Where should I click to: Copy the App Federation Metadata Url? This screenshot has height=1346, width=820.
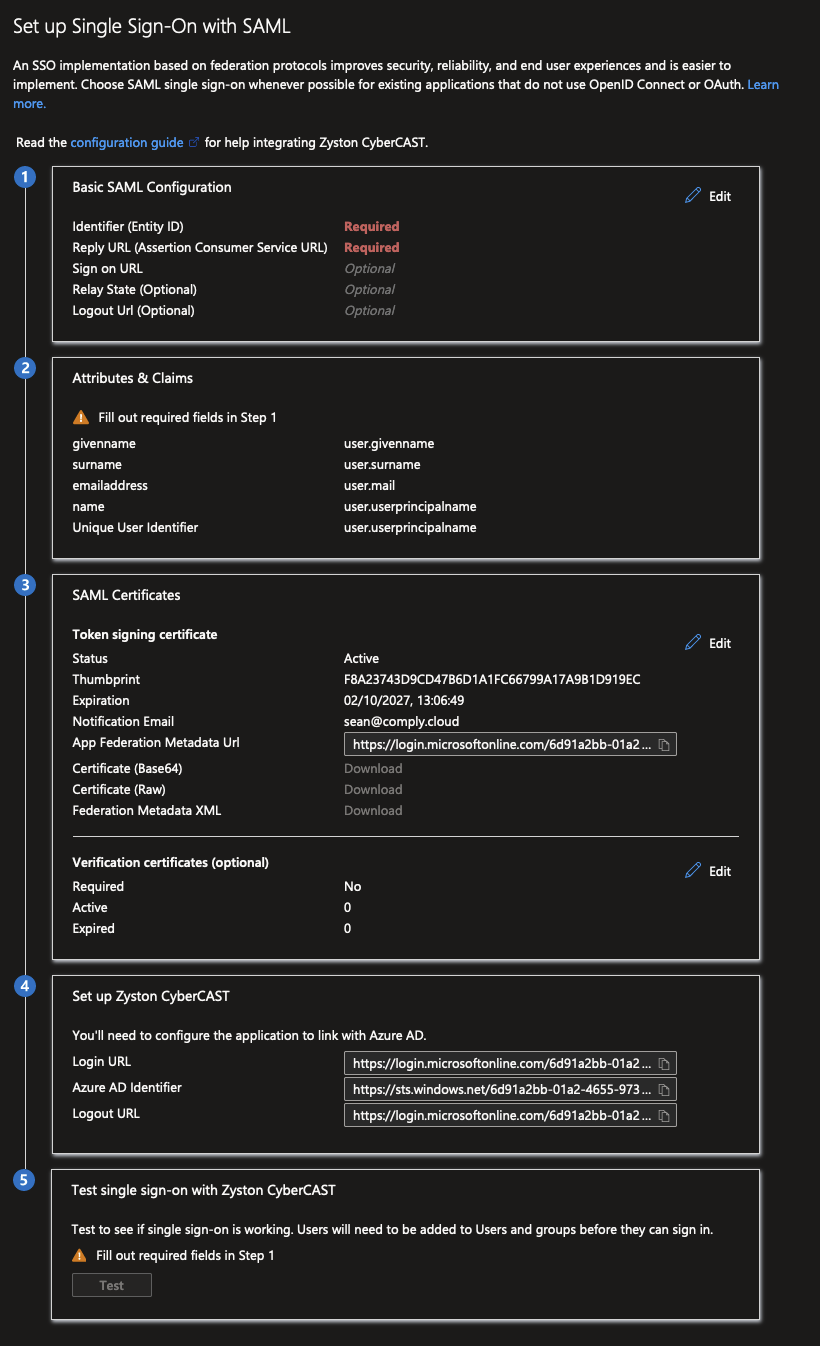663,743
